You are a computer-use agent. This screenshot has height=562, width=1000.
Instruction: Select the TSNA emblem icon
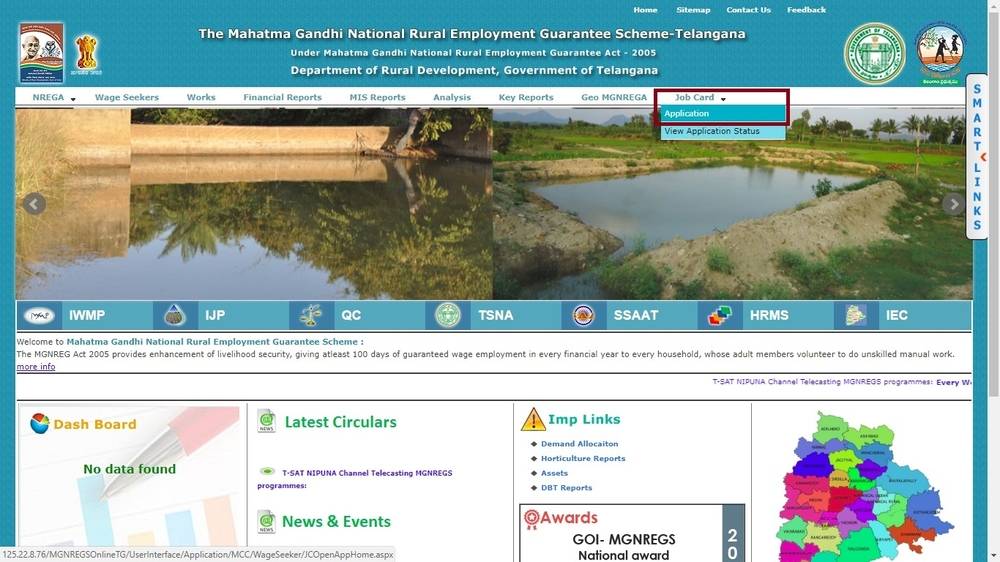[448, 315]
